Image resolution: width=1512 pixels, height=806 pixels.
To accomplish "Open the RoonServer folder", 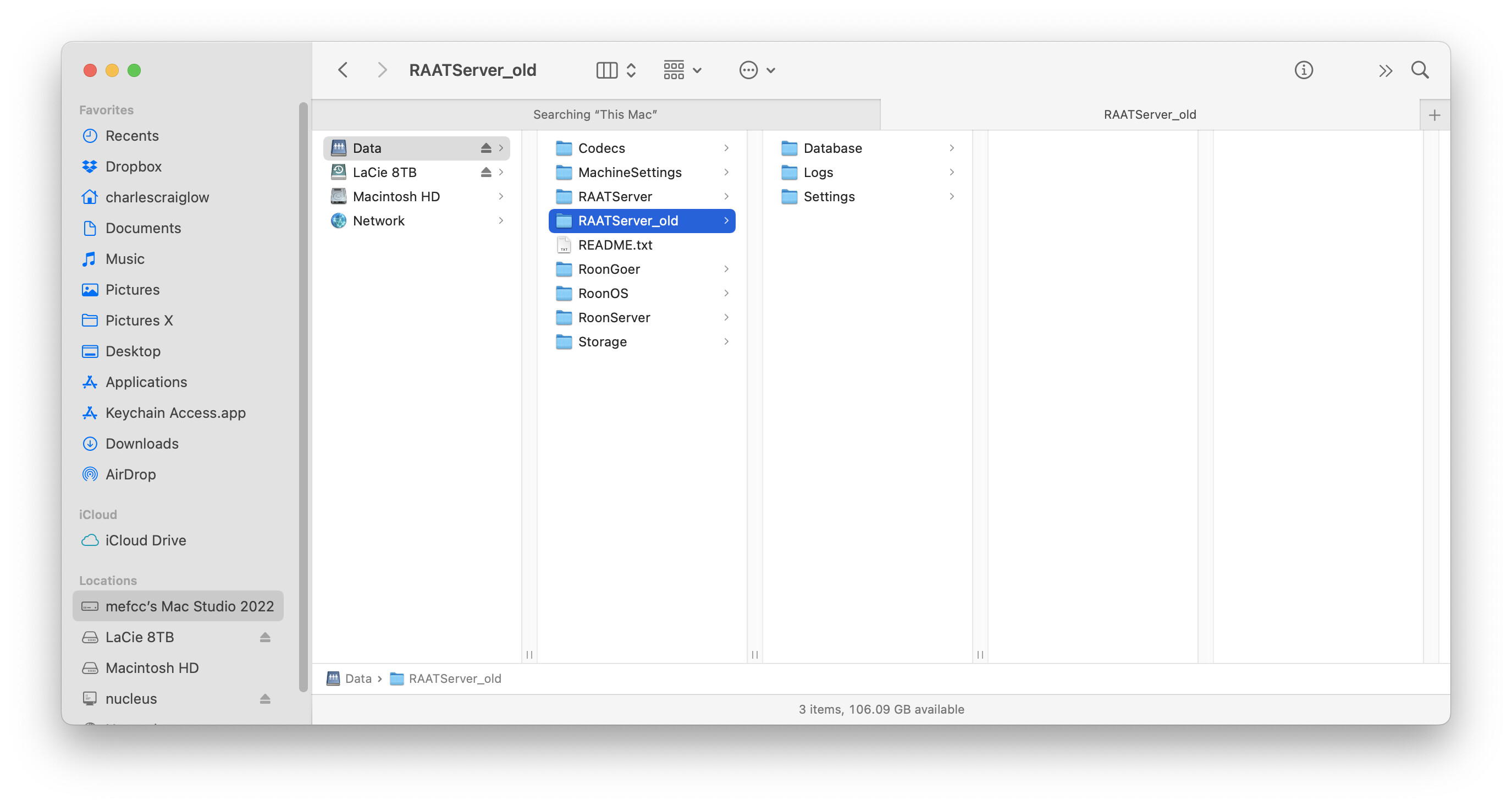I will click(642, 318).
